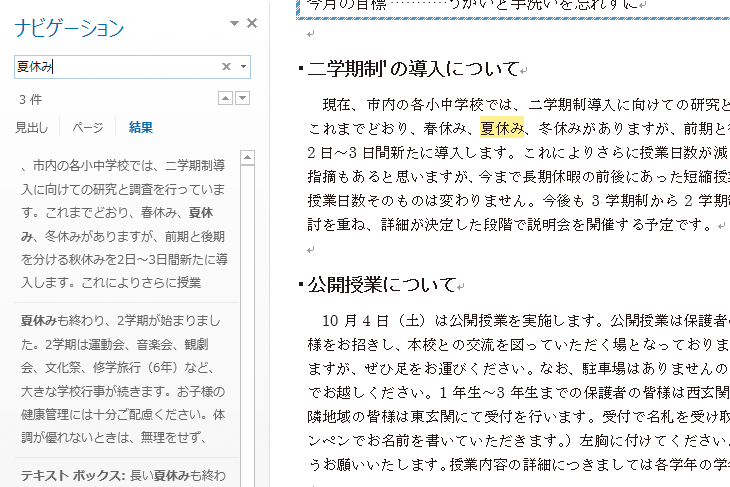Click the heading 公開授業について
The height and width of the screenshot is (487, 730).
382,284
